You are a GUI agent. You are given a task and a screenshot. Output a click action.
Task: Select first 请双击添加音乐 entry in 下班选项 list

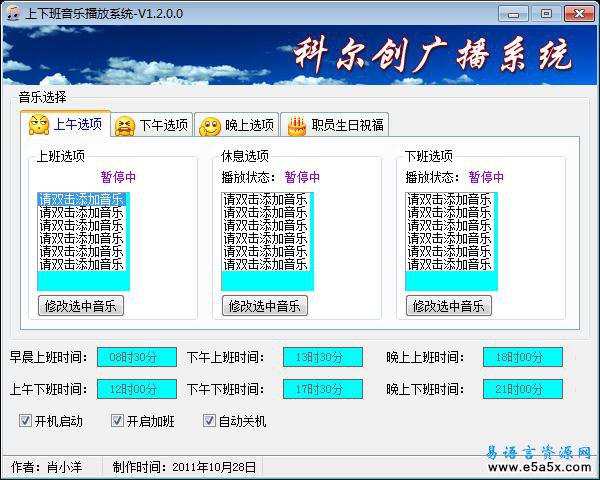coord(450,199)
